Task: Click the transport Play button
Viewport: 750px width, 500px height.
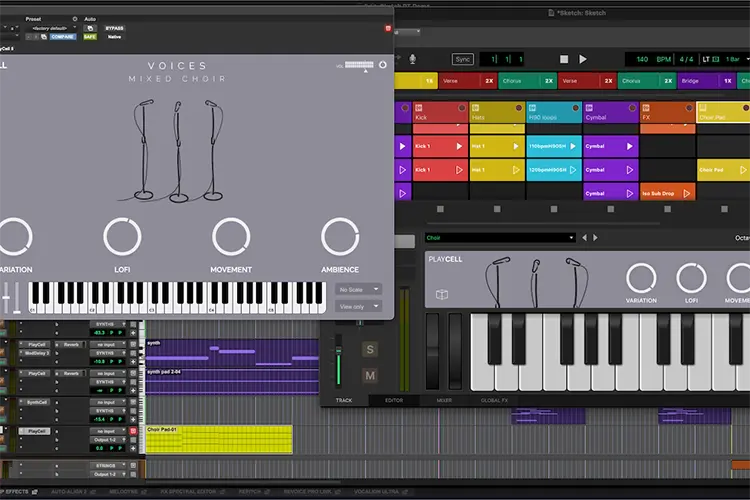Action: 583,59
